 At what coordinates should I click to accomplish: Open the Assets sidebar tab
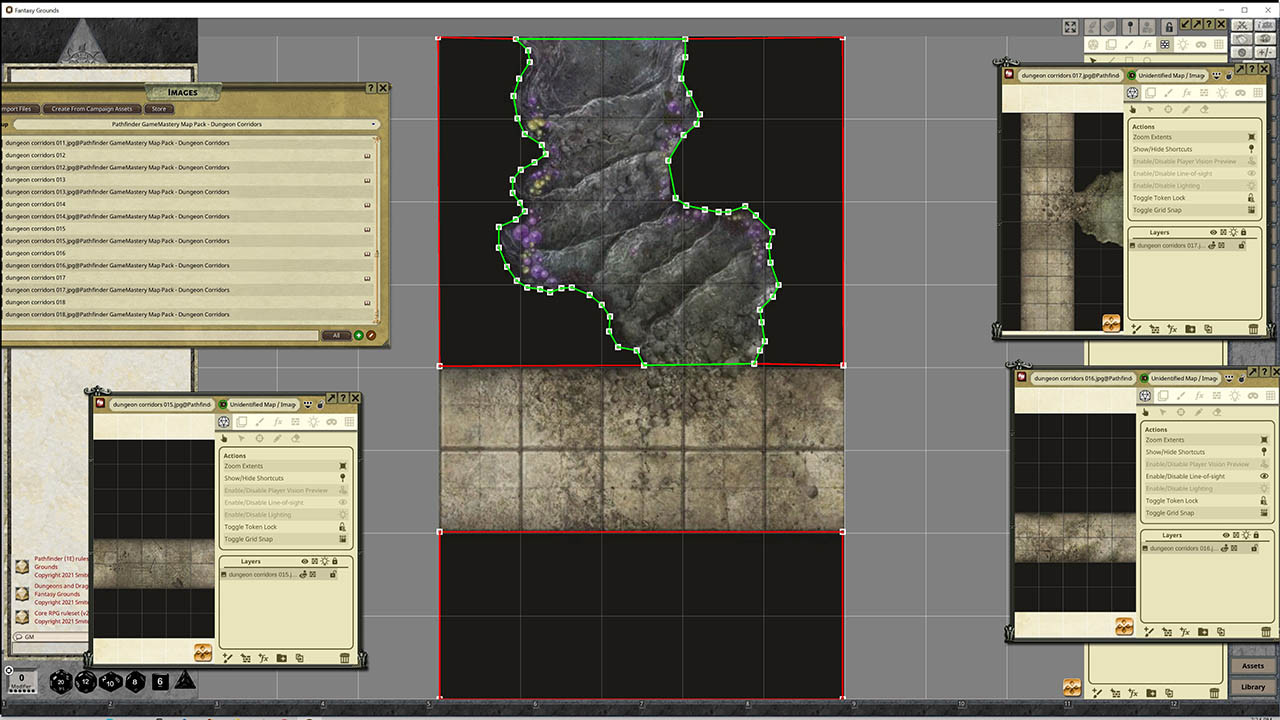[x=1252, y=666]
